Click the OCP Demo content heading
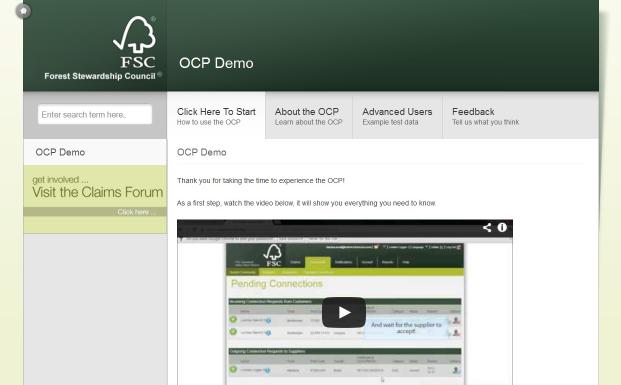621x385 pixels. (x=202, y=152)
